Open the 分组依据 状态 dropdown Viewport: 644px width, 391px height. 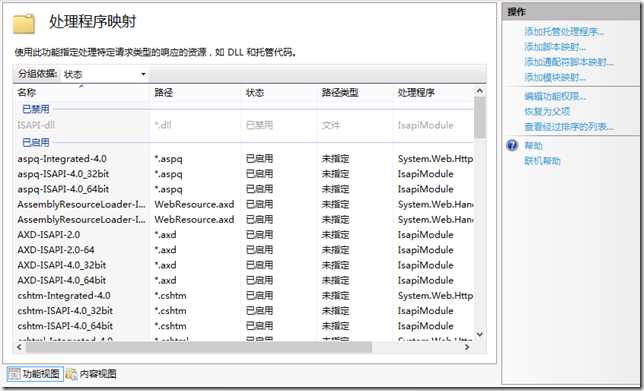click(x=104, y=74)
